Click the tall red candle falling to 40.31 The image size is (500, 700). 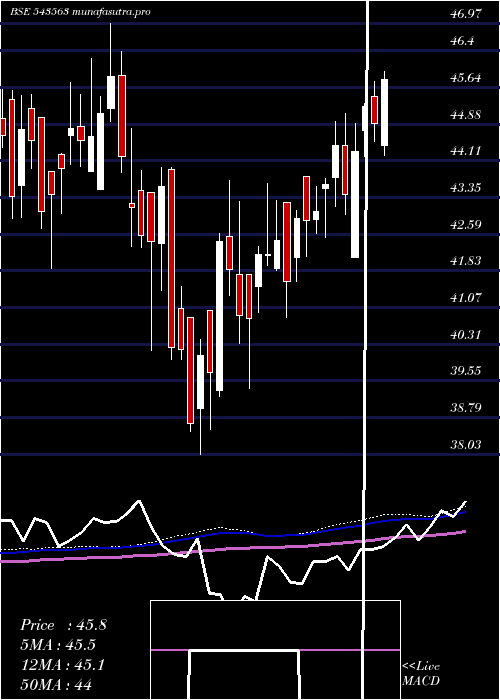(171, 258)
